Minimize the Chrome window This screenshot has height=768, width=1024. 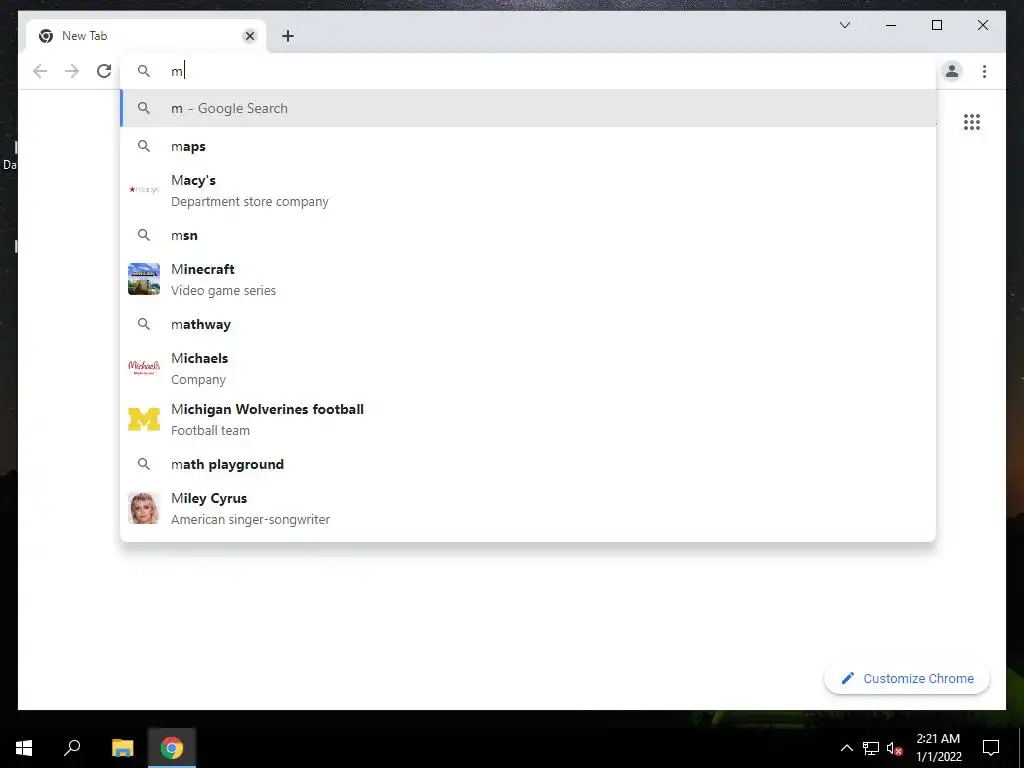click(891, 25)
